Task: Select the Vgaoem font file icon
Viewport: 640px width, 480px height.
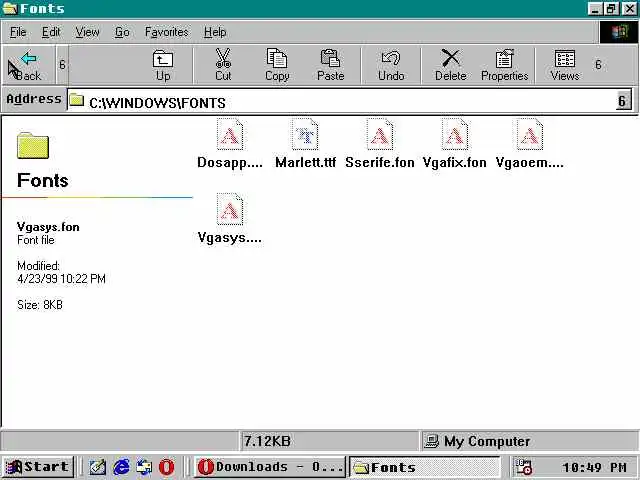Action: tap(529, 134)
